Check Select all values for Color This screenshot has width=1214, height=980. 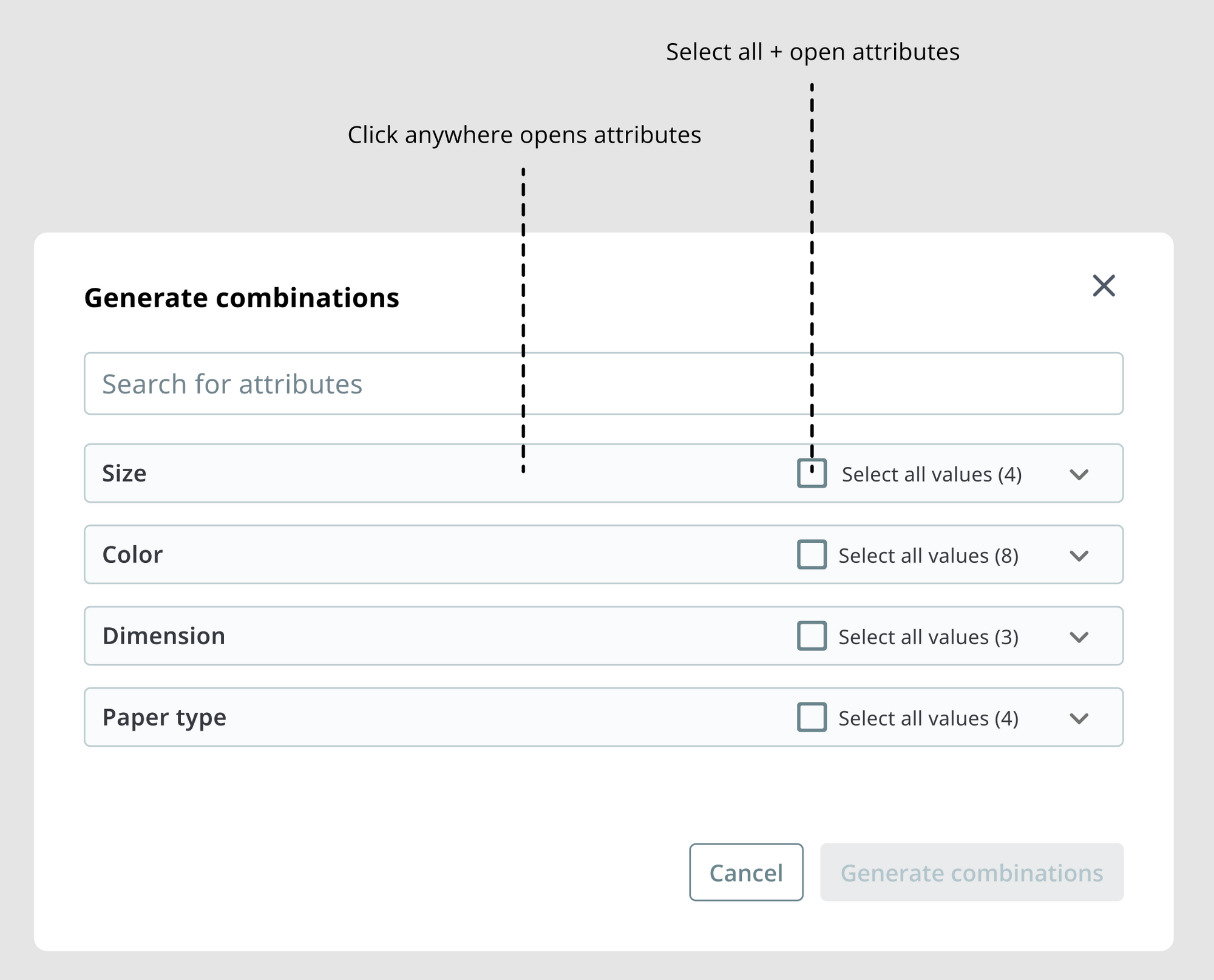812,554
